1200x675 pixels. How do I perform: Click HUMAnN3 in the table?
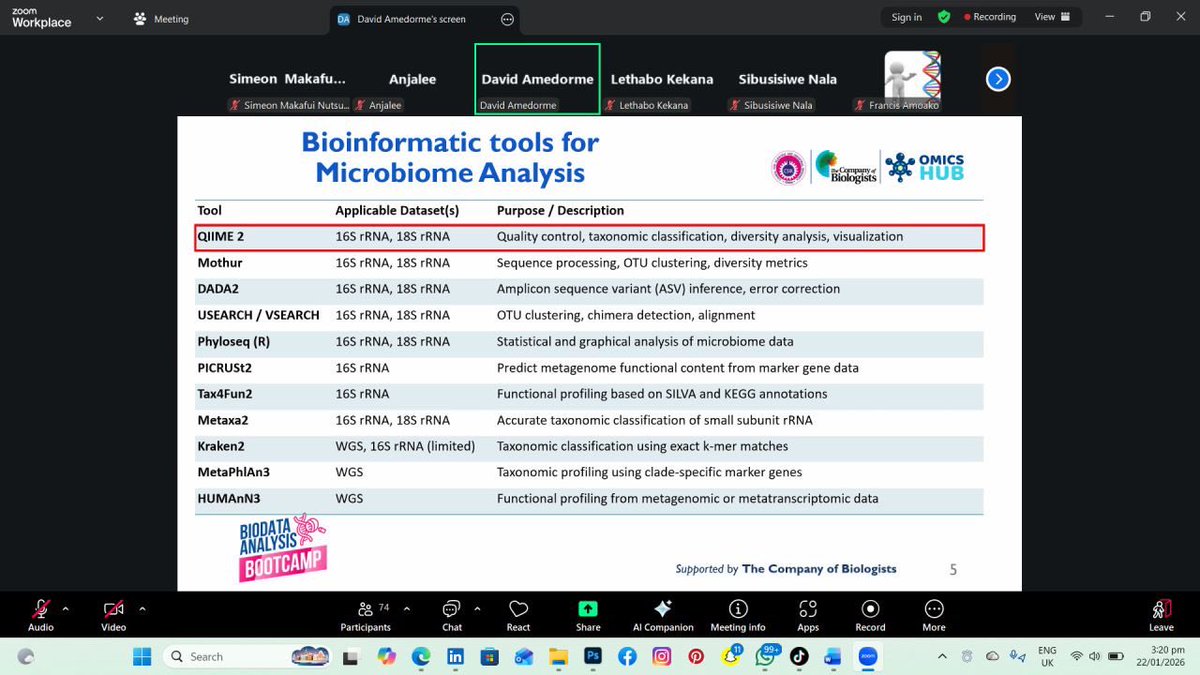[x=229, y=498]
